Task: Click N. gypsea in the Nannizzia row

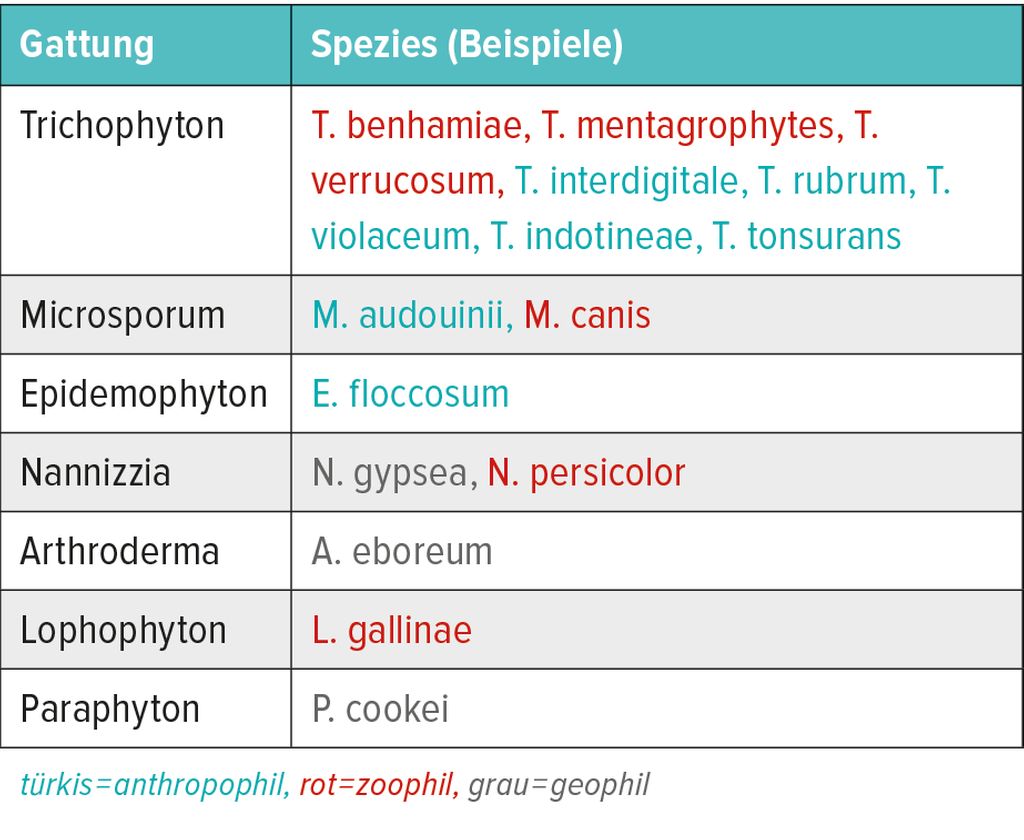Action: click(x=394, y=472)
